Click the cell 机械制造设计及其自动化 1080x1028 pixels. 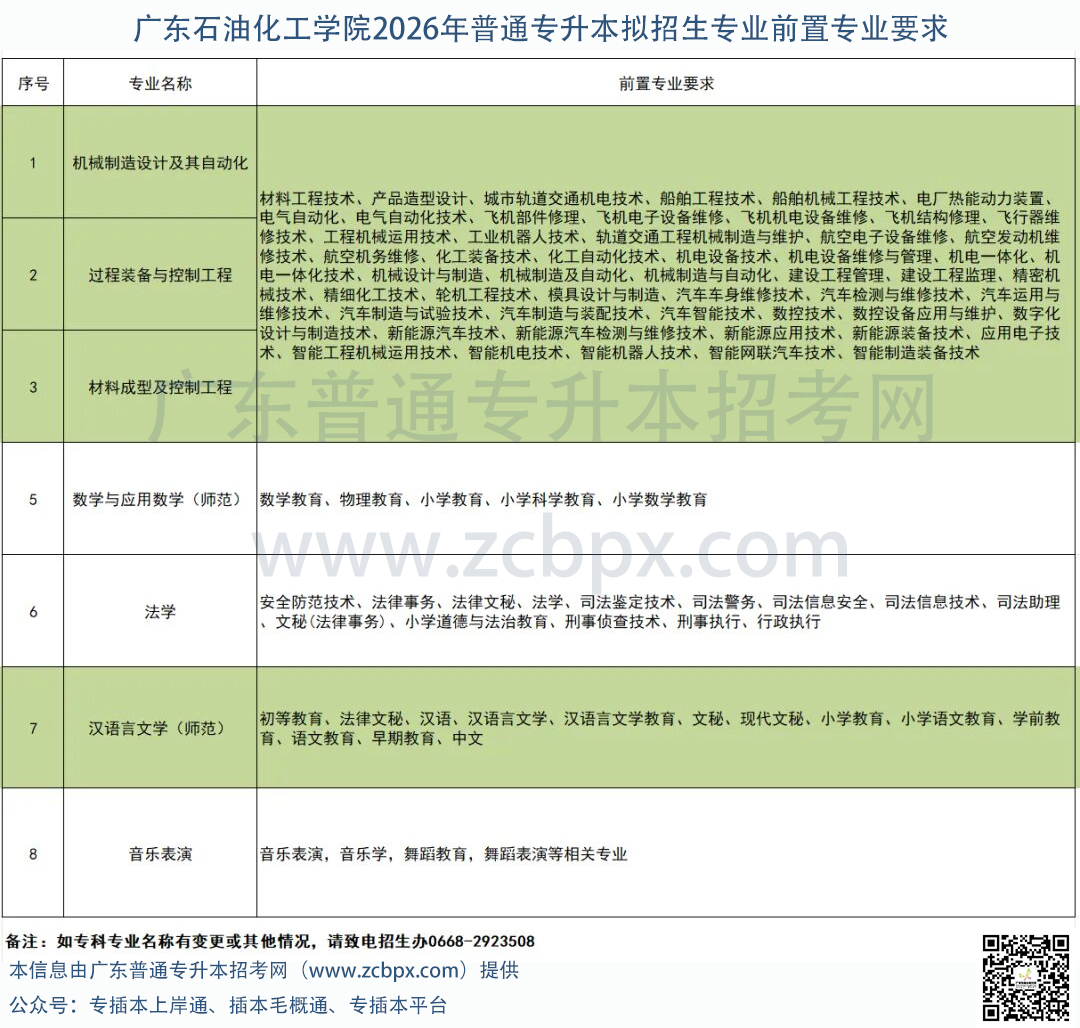(x=160, y=162)
